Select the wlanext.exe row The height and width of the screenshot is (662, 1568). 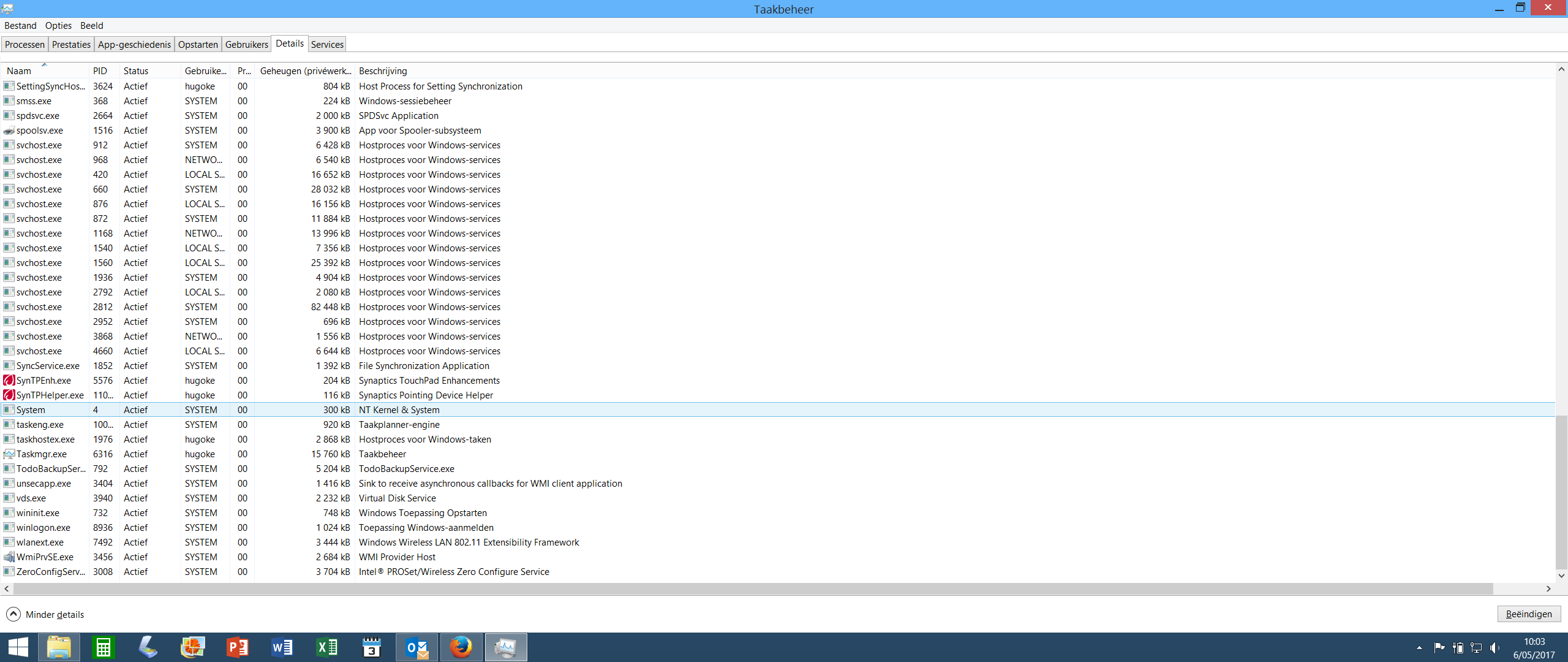pyautogui.click(x=778, y=542)
